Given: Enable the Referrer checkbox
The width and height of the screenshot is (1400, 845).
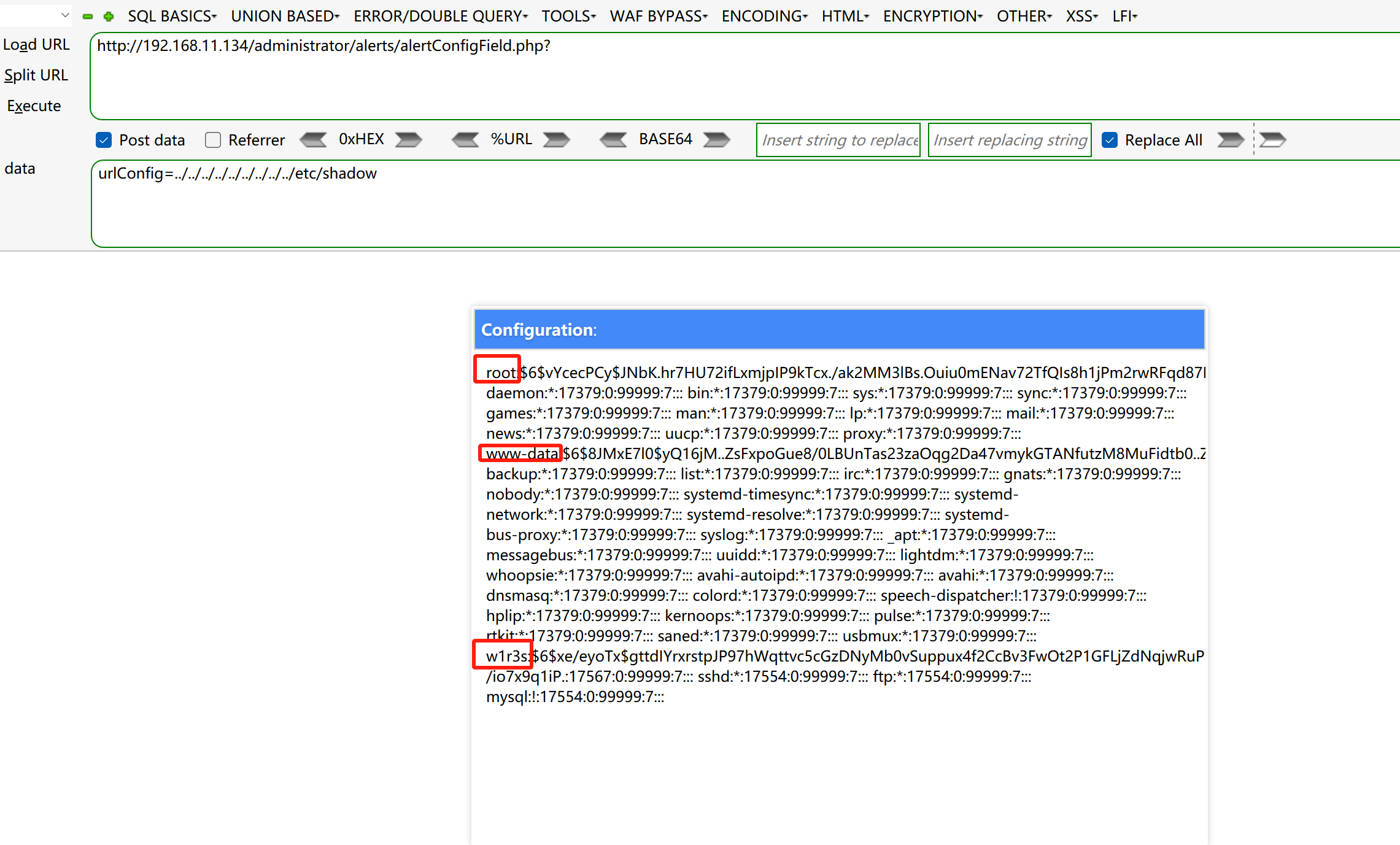Looking at the screenshot, I should (213, 140).
